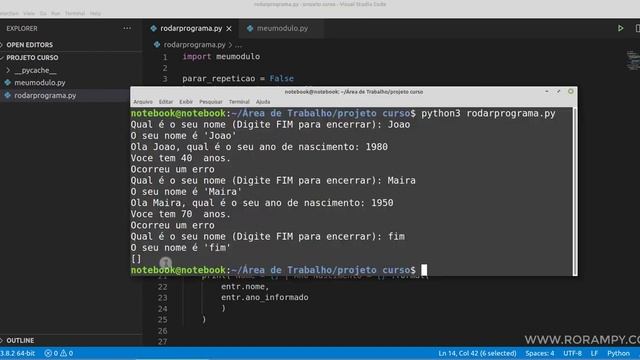The image size is (640, 360).
Task: Close the terminal window
Action: click(571, 91)
